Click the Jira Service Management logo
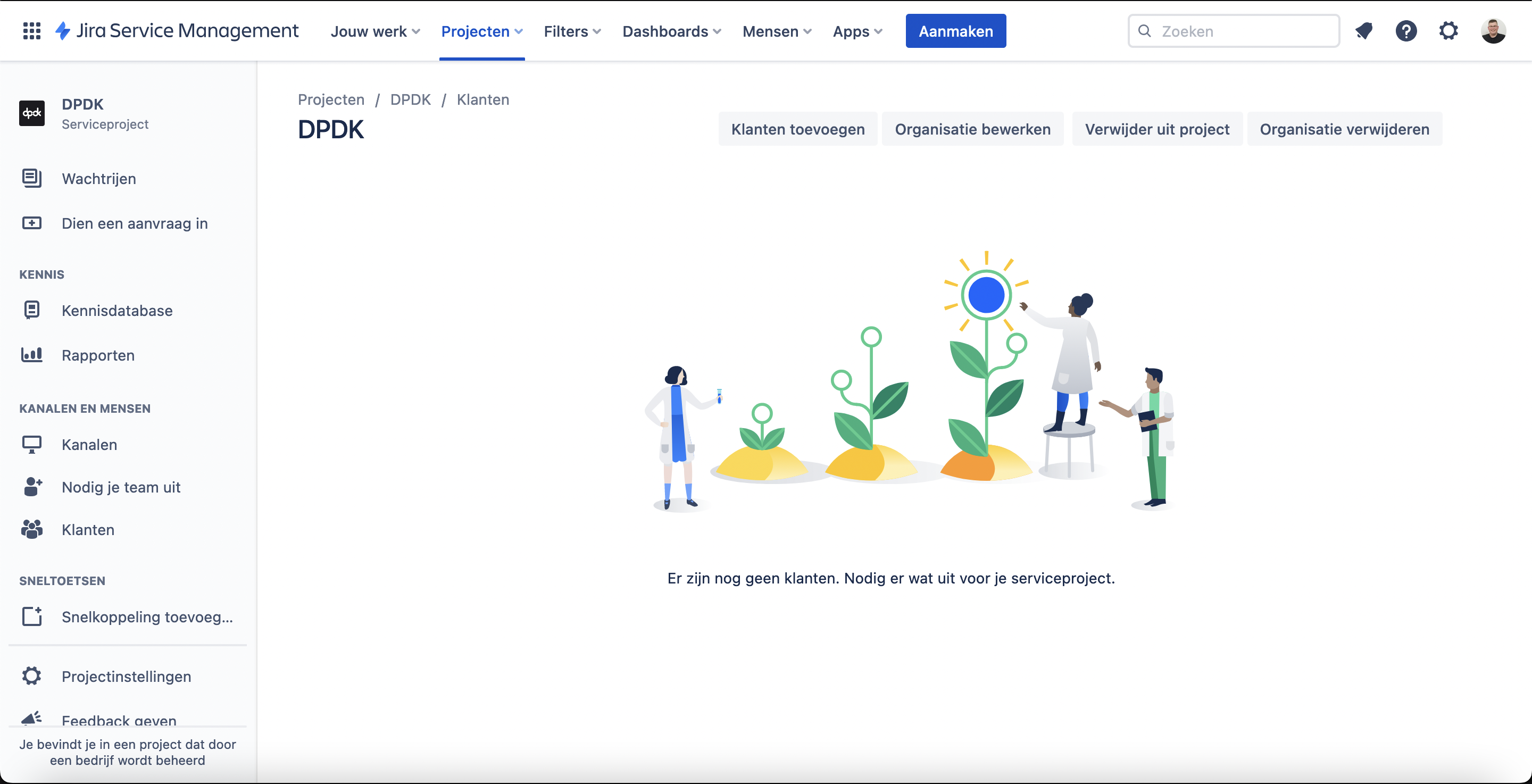 177,31
